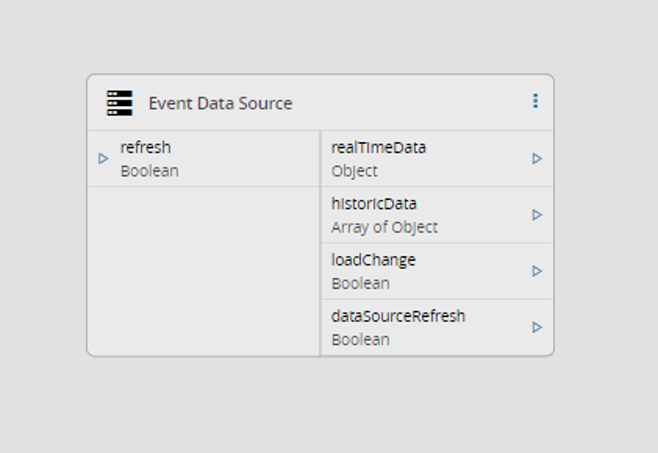Select the realTimeData property label

pyautogui.click(x=378, y=147)
